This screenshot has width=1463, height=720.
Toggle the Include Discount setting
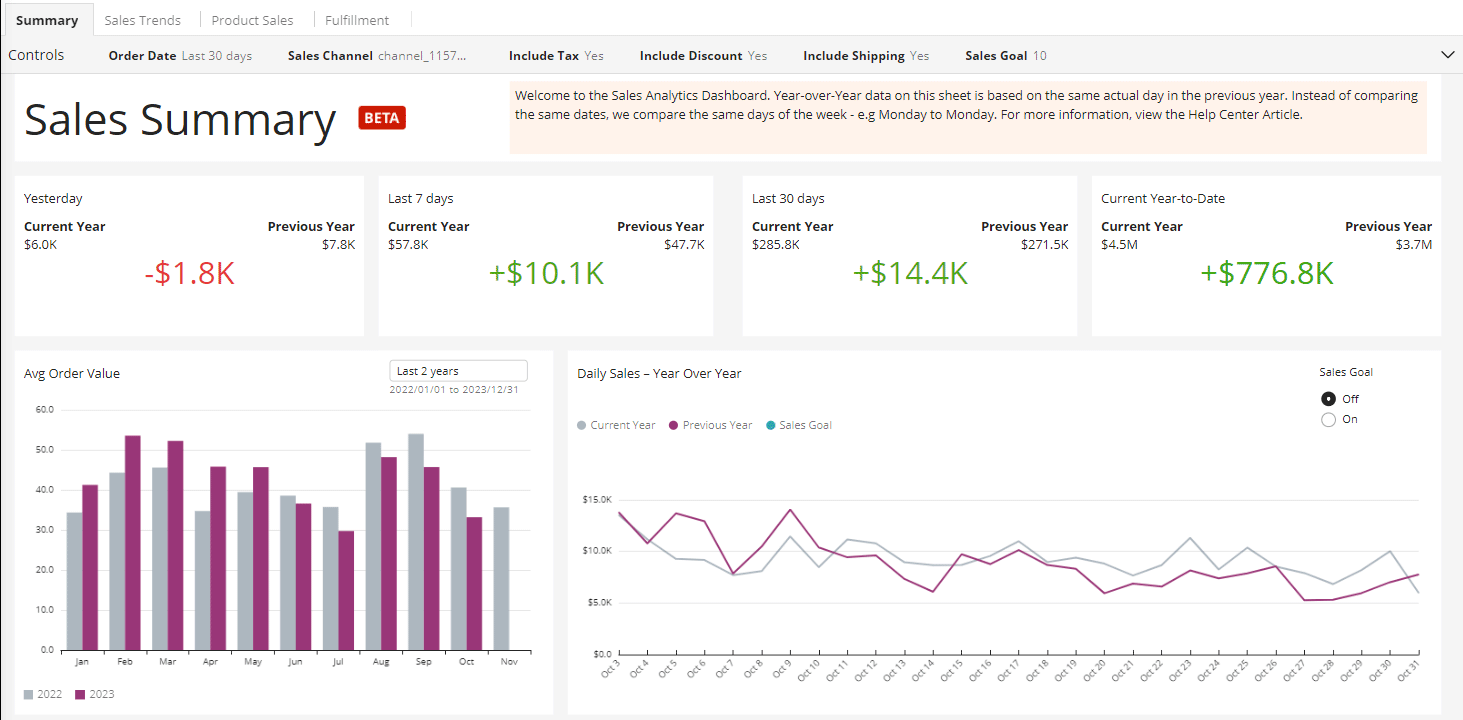pyautogui.click(x=703, y=55)
